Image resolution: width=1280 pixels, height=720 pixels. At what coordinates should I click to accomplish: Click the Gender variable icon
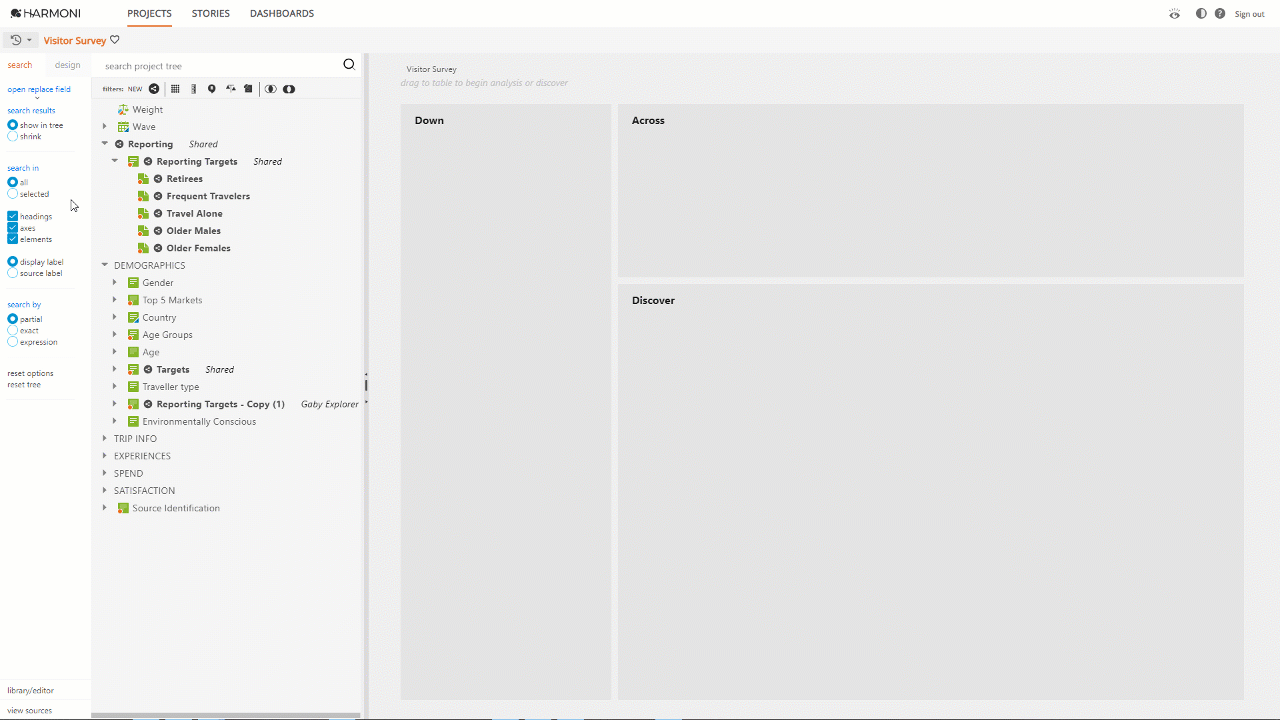(x=133, y=283)
